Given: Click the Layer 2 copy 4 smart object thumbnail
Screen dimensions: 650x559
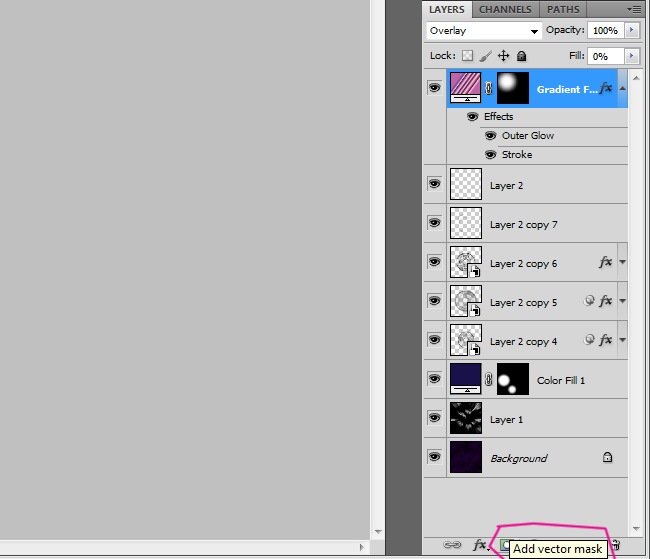Looking at the screenshot, I should tap(466, 340).
